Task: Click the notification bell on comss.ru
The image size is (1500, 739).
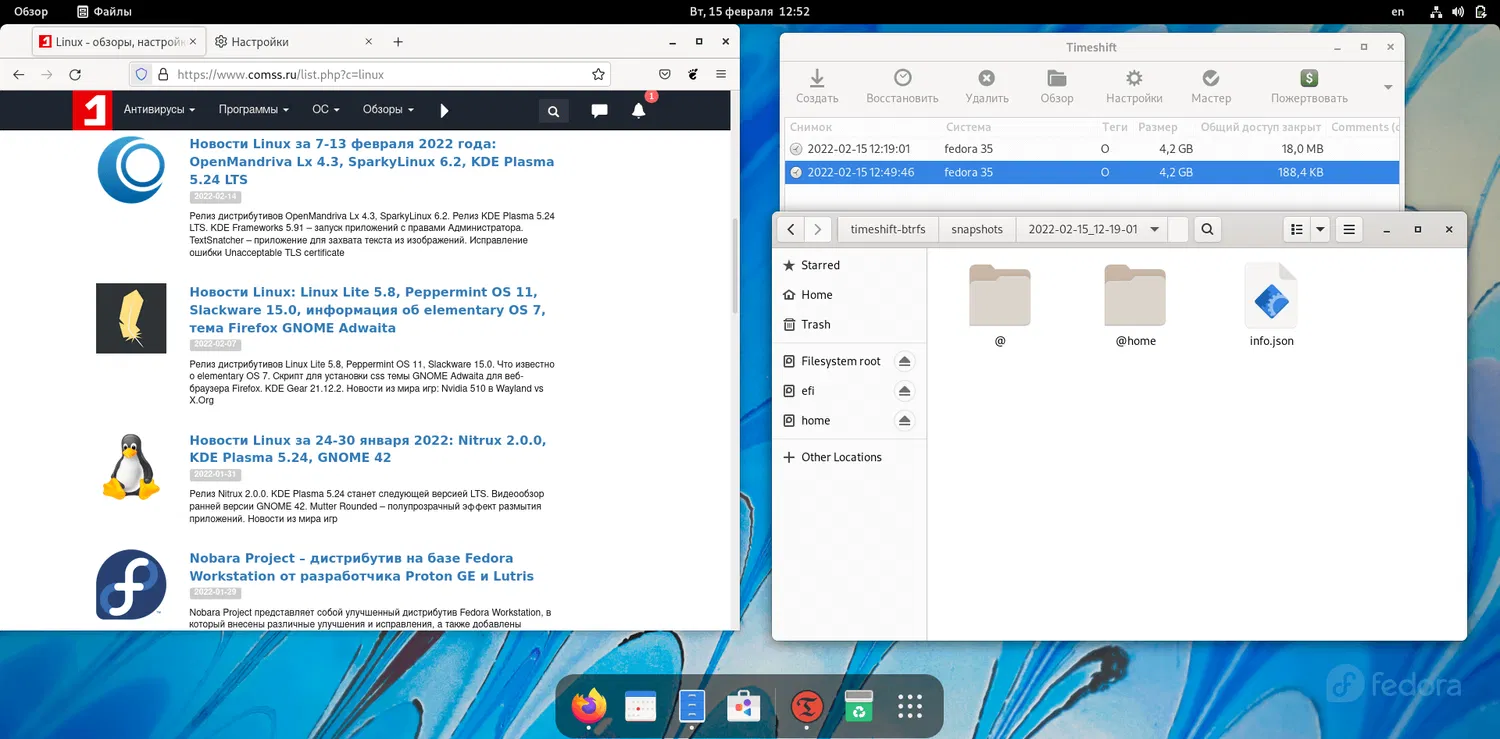Action: 638,111
